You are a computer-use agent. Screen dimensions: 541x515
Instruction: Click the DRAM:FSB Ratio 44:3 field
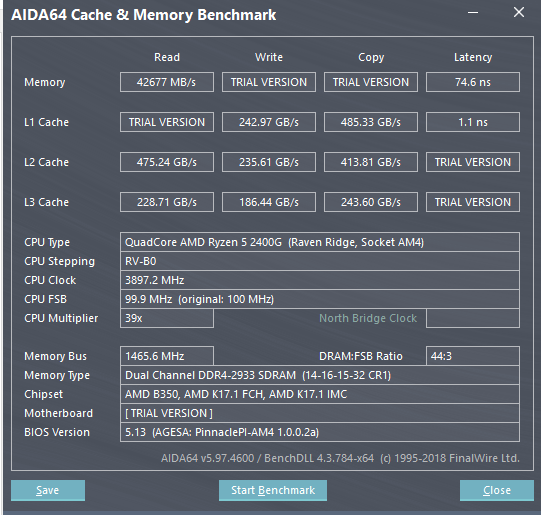pyautogui.click(x=473, y=356)
